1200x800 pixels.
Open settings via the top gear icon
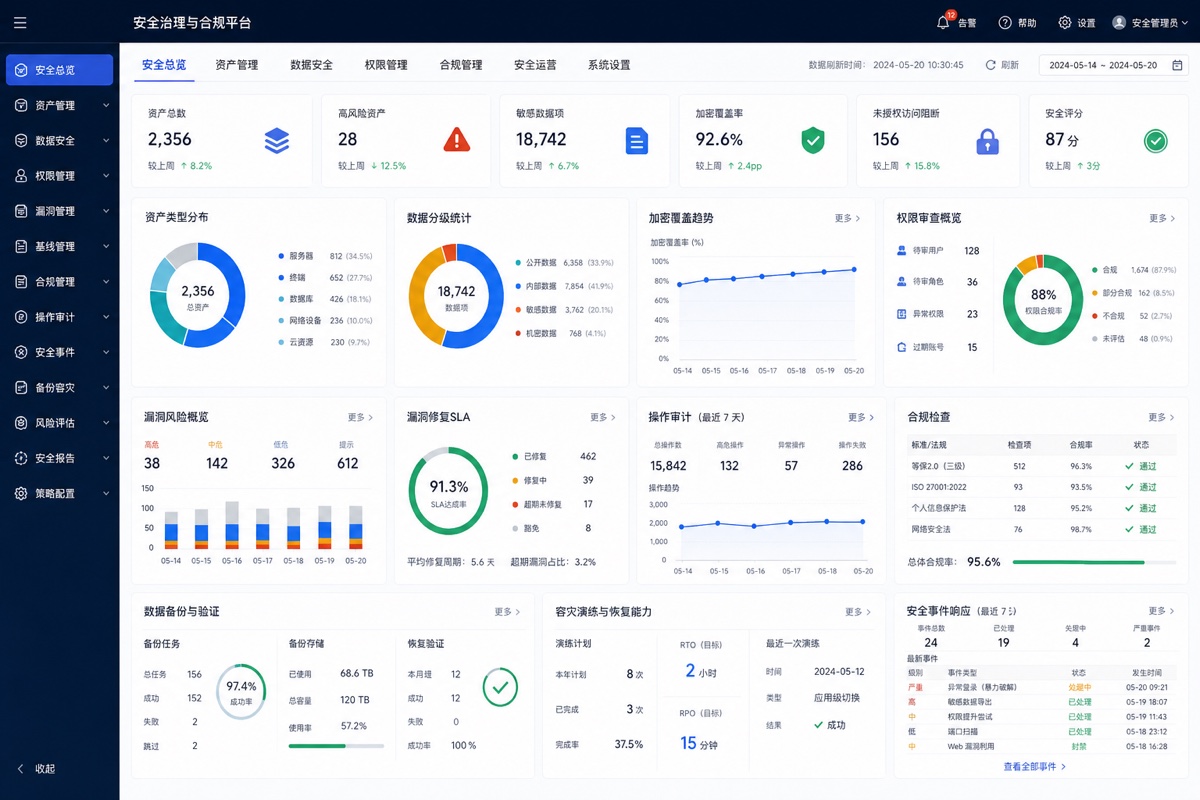coord(1065,23)
